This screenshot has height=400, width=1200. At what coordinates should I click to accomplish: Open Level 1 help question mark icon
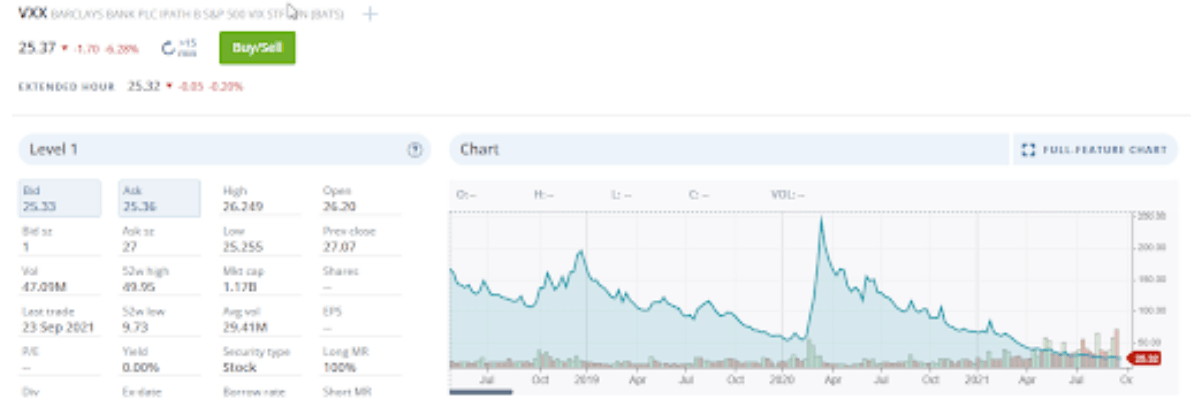[x=415, y=150]
